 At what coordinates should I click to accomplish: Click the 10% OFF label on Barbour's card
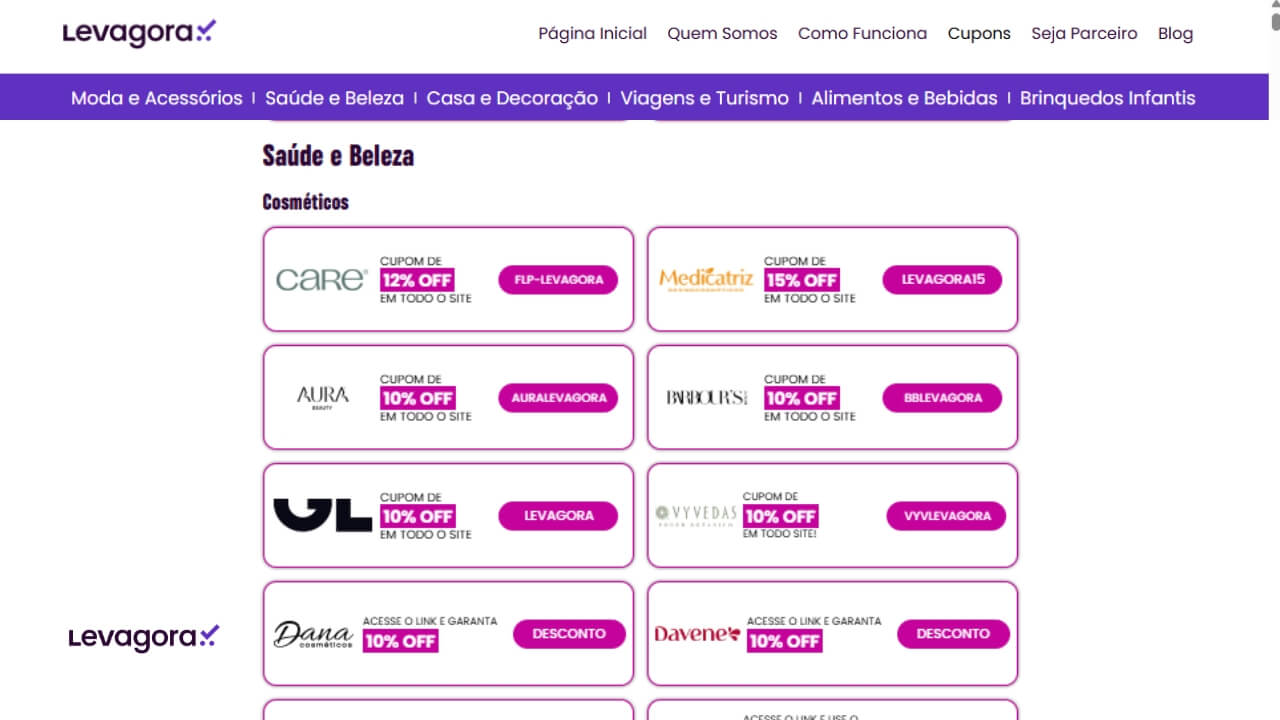801,398
